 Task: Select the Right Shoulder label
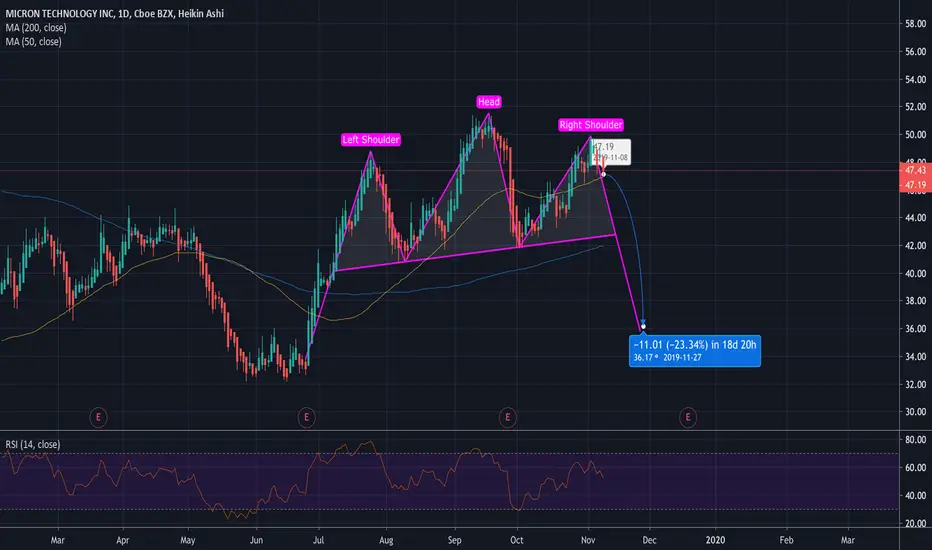(x=590, y=125)
